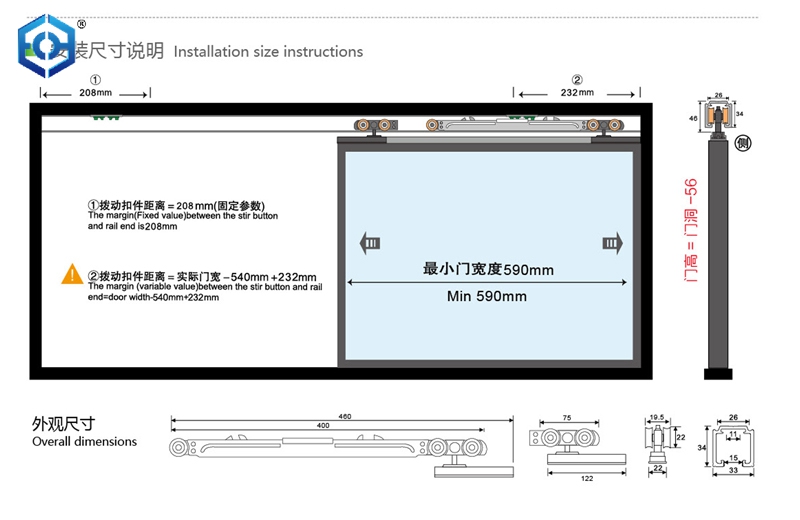Select the circled number 2 marker
The height and width of the screenshot is (520, 800).
[x=577, y=80]
